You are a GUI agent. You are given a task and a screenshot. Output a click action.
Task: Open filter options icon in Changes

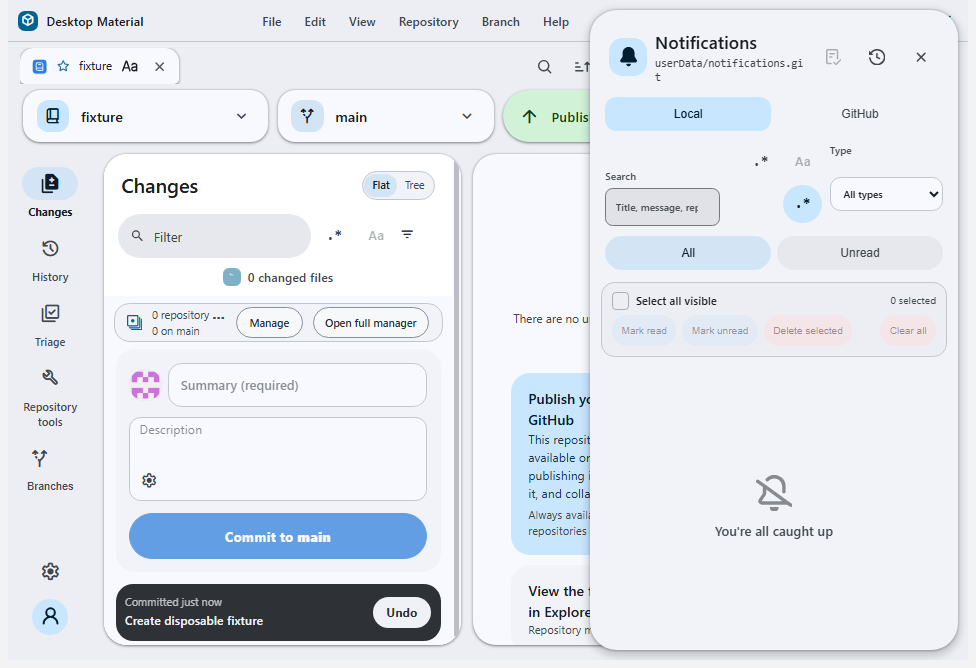tap(407, 235)
